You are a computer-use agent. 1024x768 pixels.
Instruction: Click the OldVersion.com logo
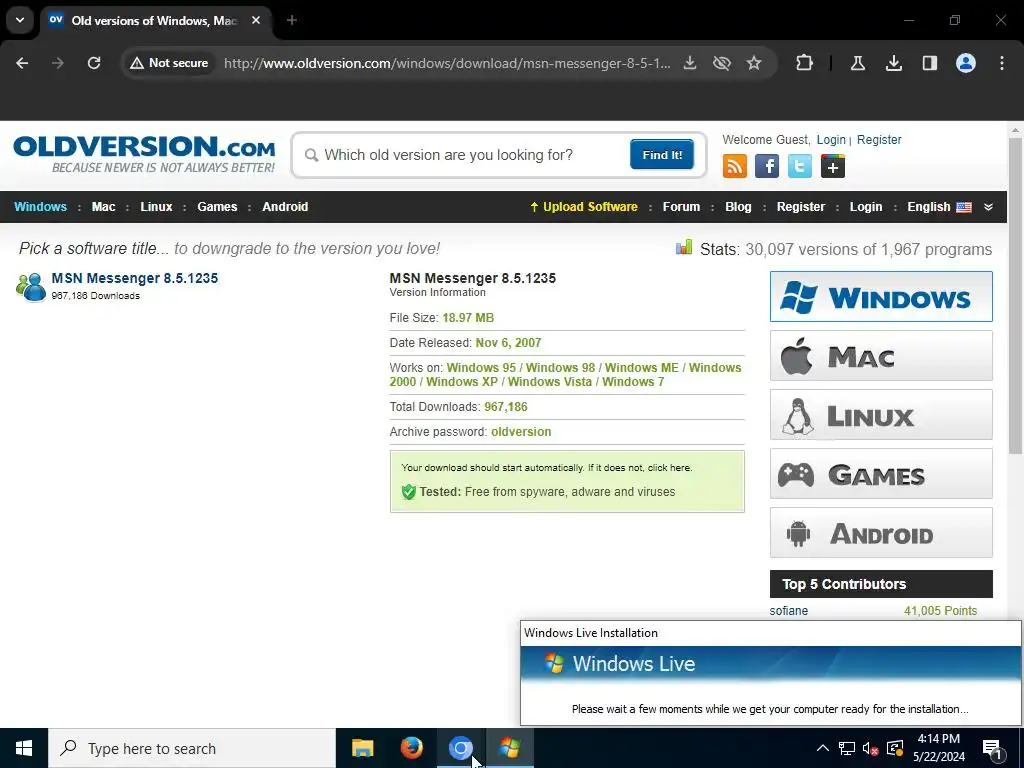(x=144, y=154)
